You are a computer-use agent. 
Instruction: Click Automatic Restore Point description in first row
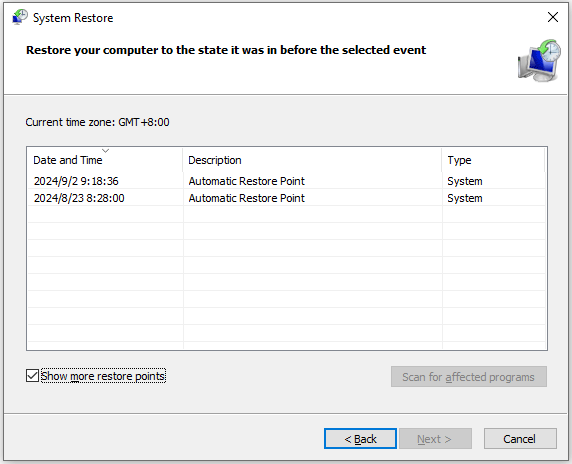pos(247,181)
